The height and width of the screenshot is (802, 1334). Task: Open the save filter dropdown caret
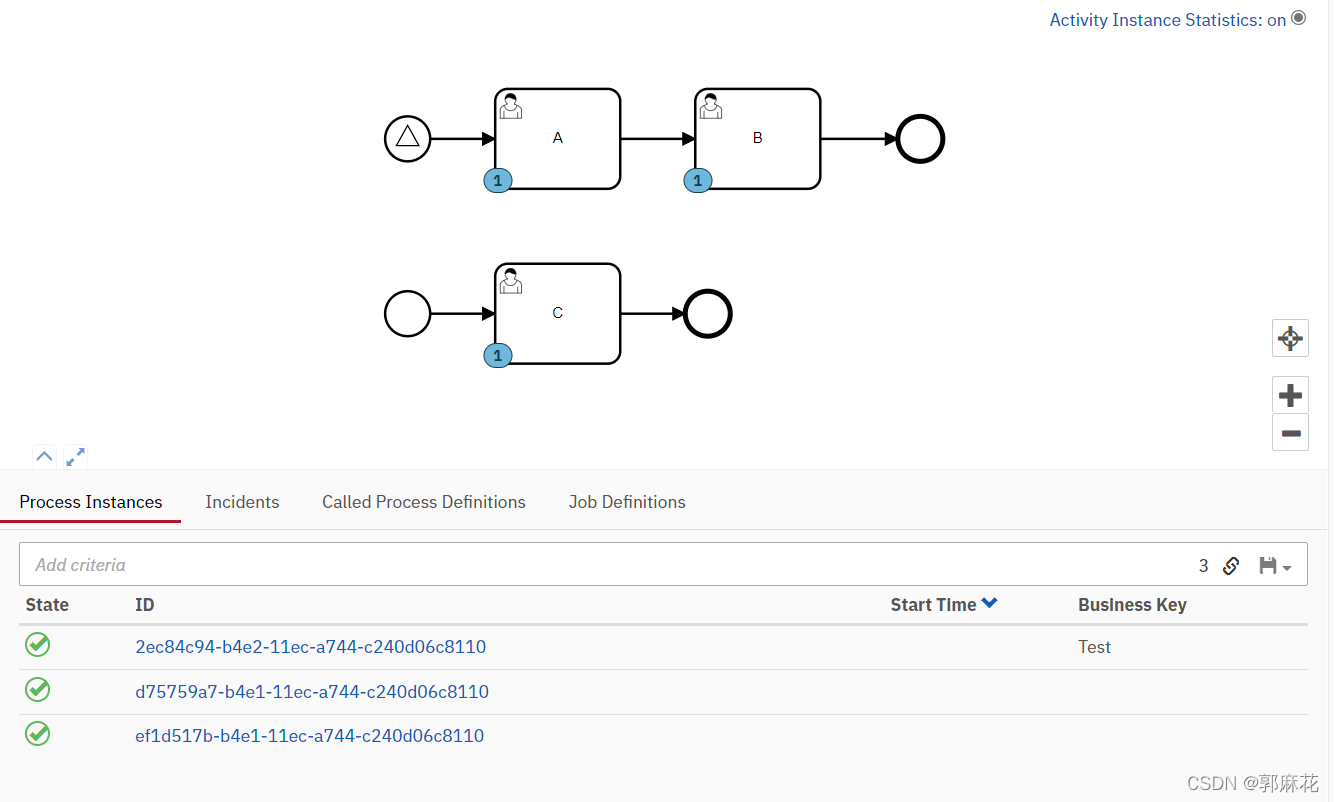pos(1286,566)
